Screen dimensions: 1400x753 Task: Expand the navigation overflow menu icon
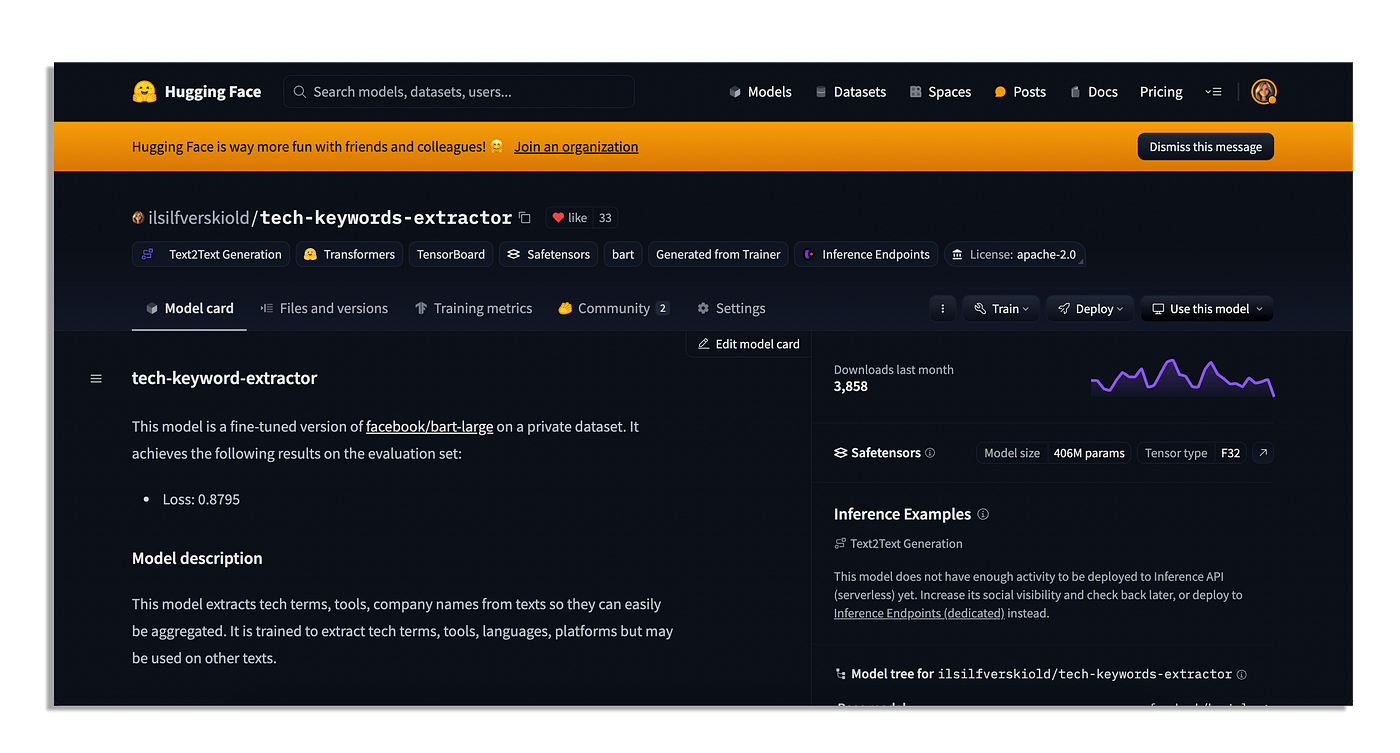[x=1213, y=92]
